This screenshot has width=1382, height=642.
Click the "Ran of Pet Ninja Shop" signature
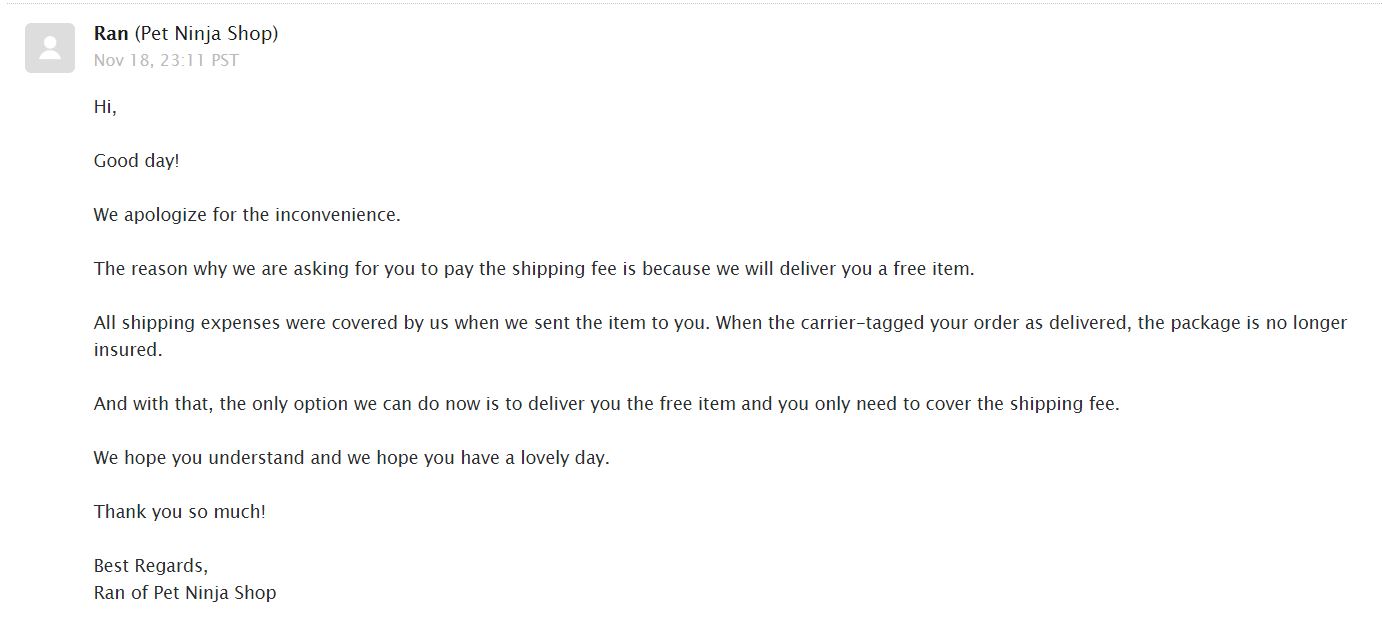185,593
